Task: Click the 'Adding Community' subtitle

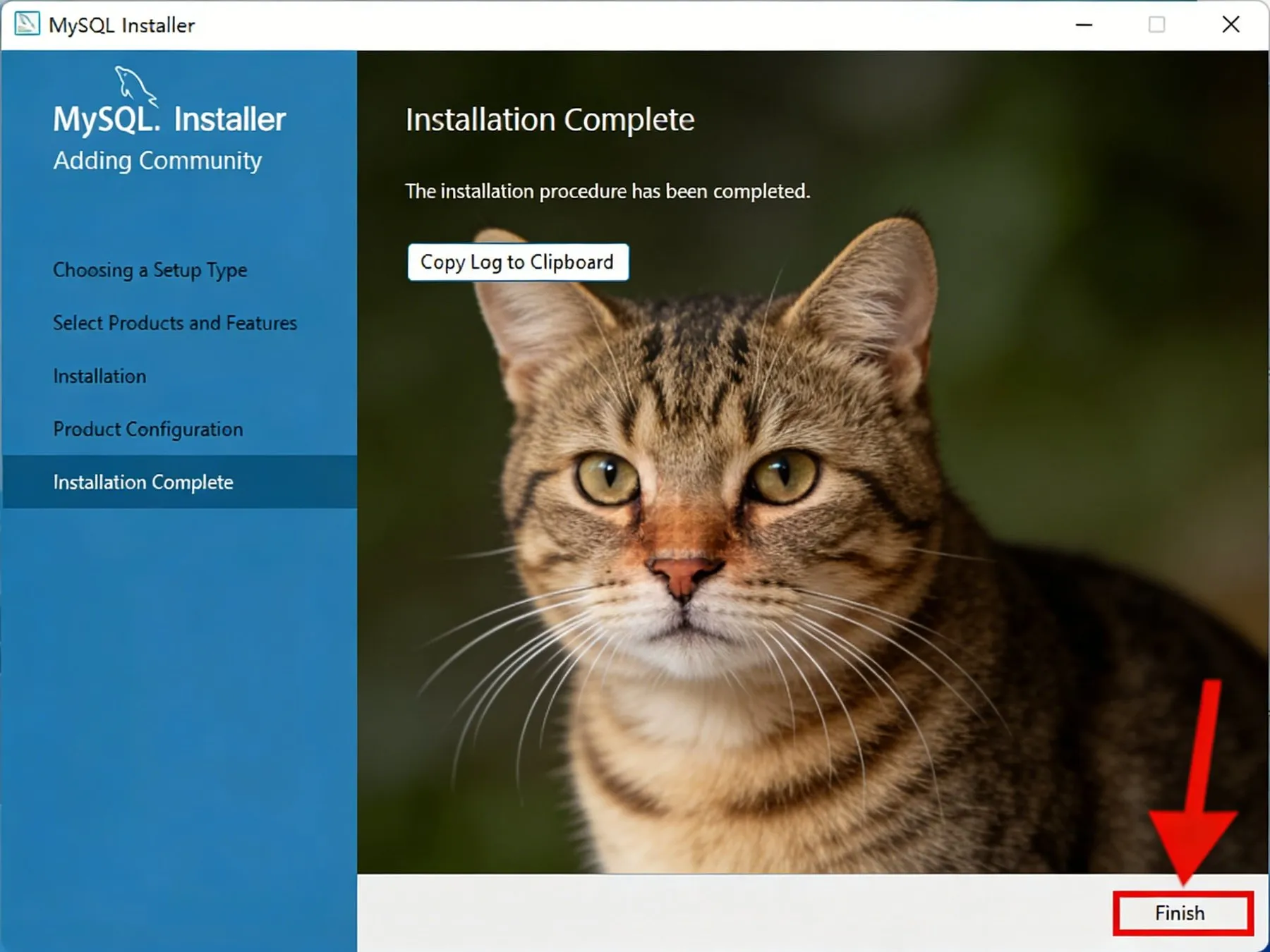Action: tap(157, 161)
